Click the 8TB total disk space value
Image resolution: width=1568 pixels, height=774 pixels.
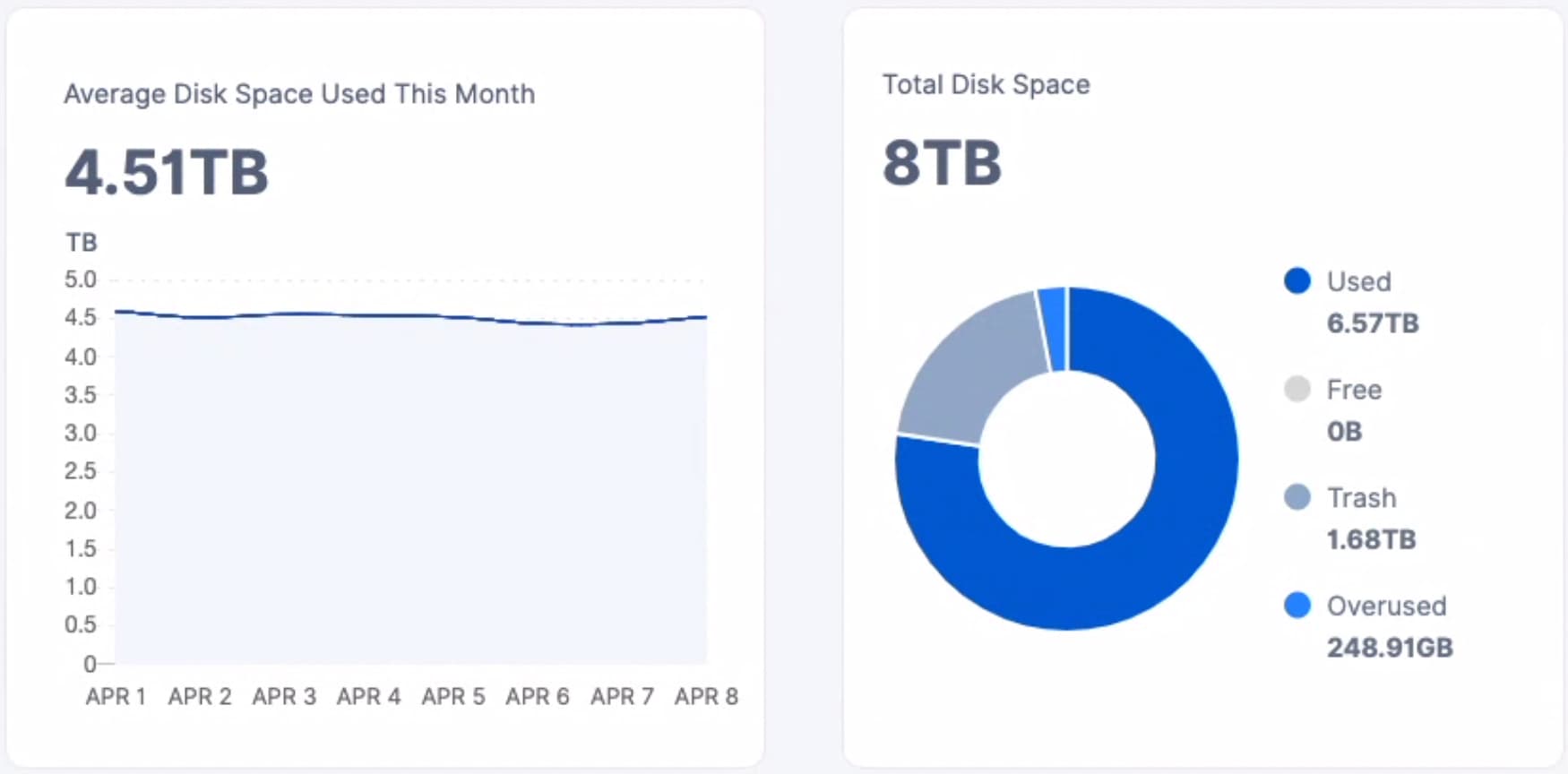(942, 163)
